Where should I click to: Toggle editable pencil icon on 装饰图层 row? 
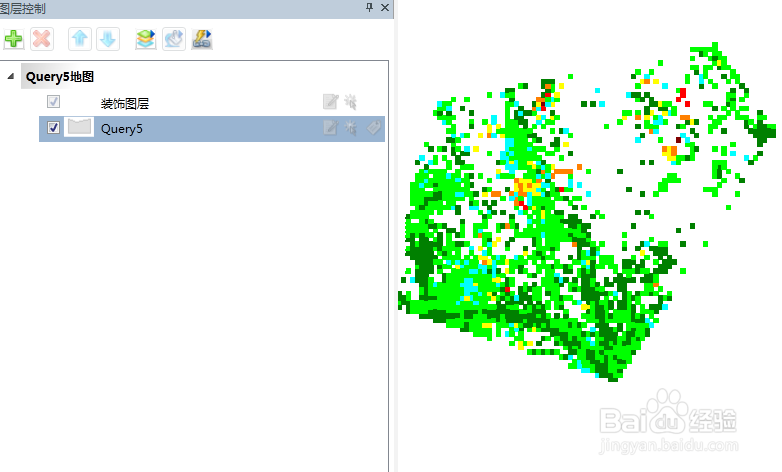pyautogui.click(x=330, y=102)
